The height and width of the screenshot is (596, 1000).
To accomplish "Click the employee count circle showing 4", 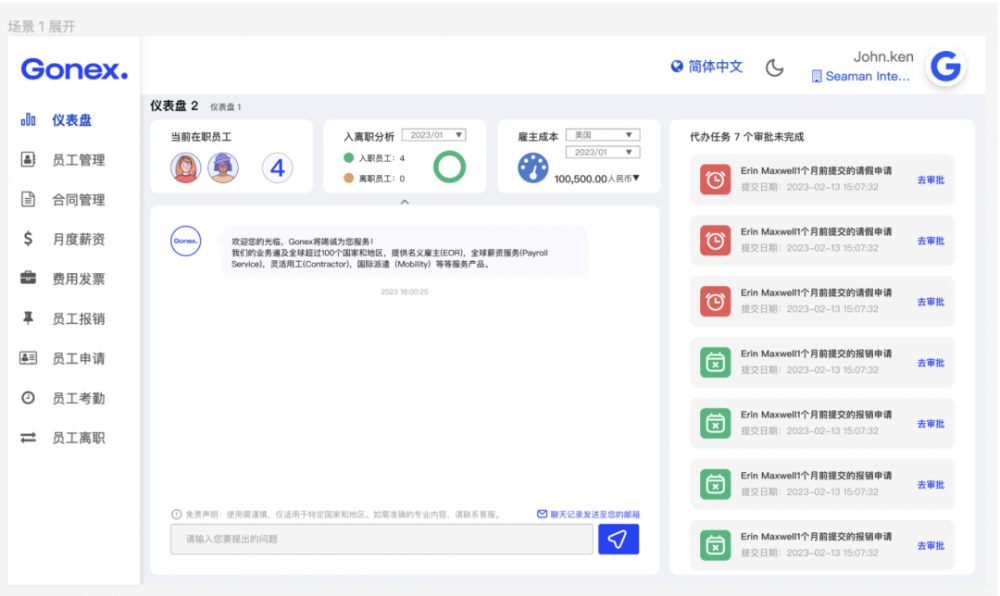I will coord(277,168).
